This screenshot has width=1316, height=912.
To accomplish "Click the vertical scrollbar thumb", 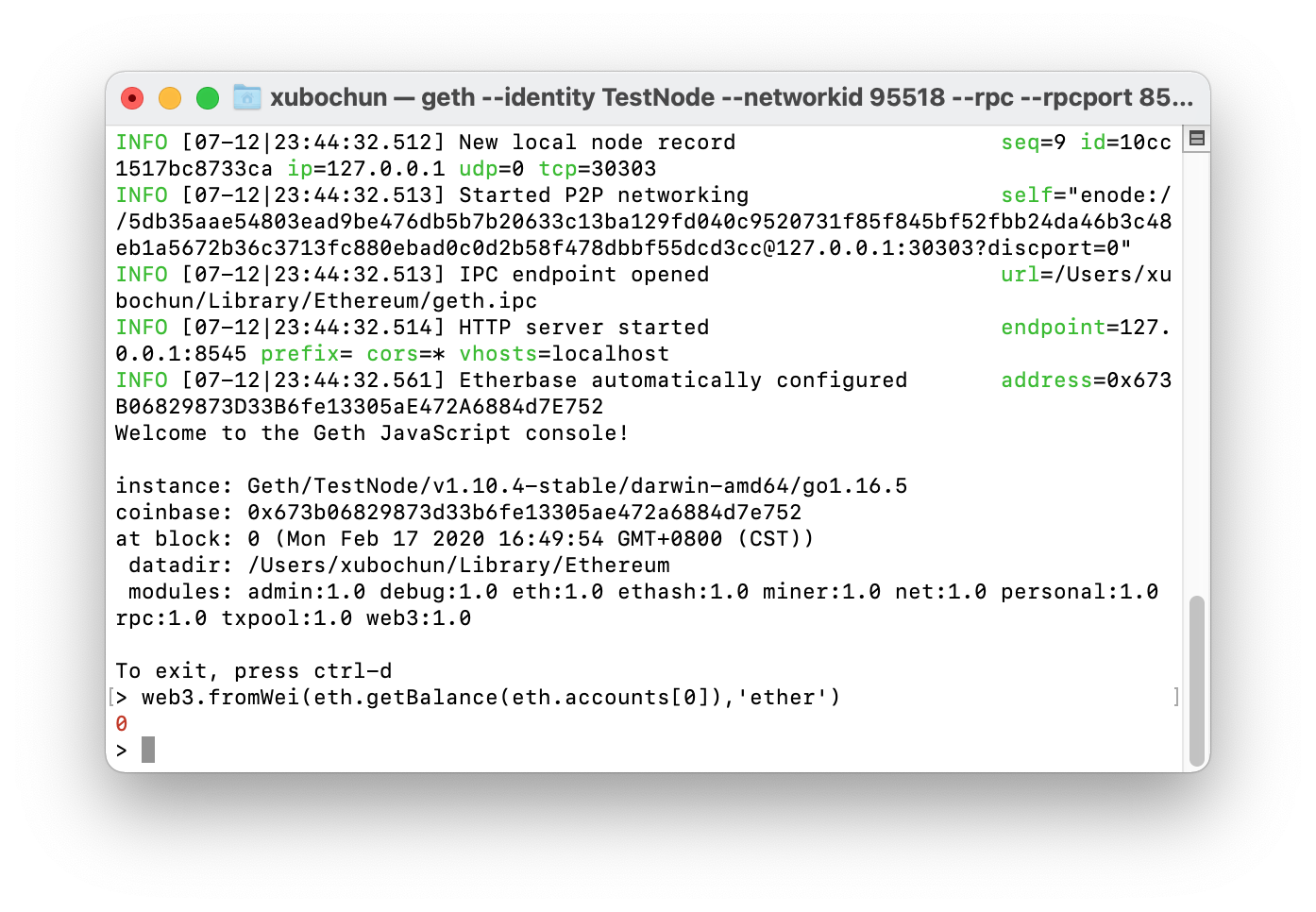I will click(1197, 682).
